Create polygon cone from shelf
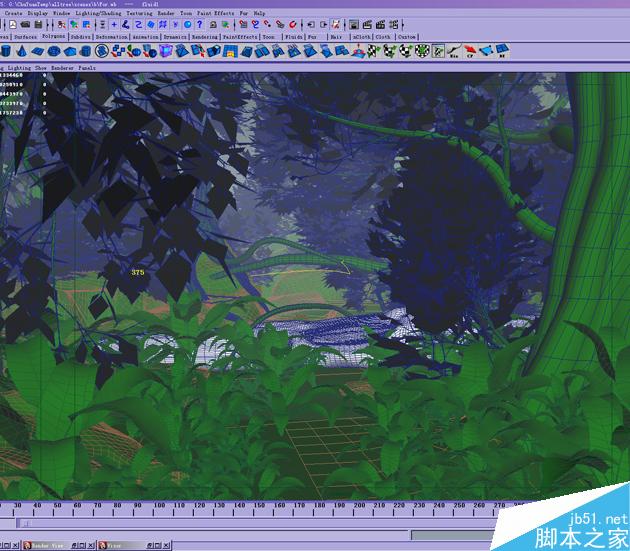This screenshot has width=630, height=551. [22, 51]
